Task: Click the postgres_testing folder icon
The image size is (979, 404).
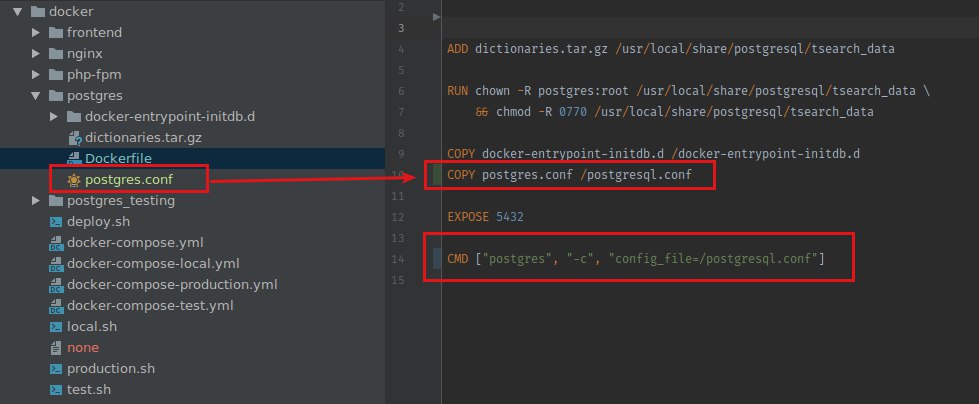Action: pyautogui.click(x=56, y=201)
